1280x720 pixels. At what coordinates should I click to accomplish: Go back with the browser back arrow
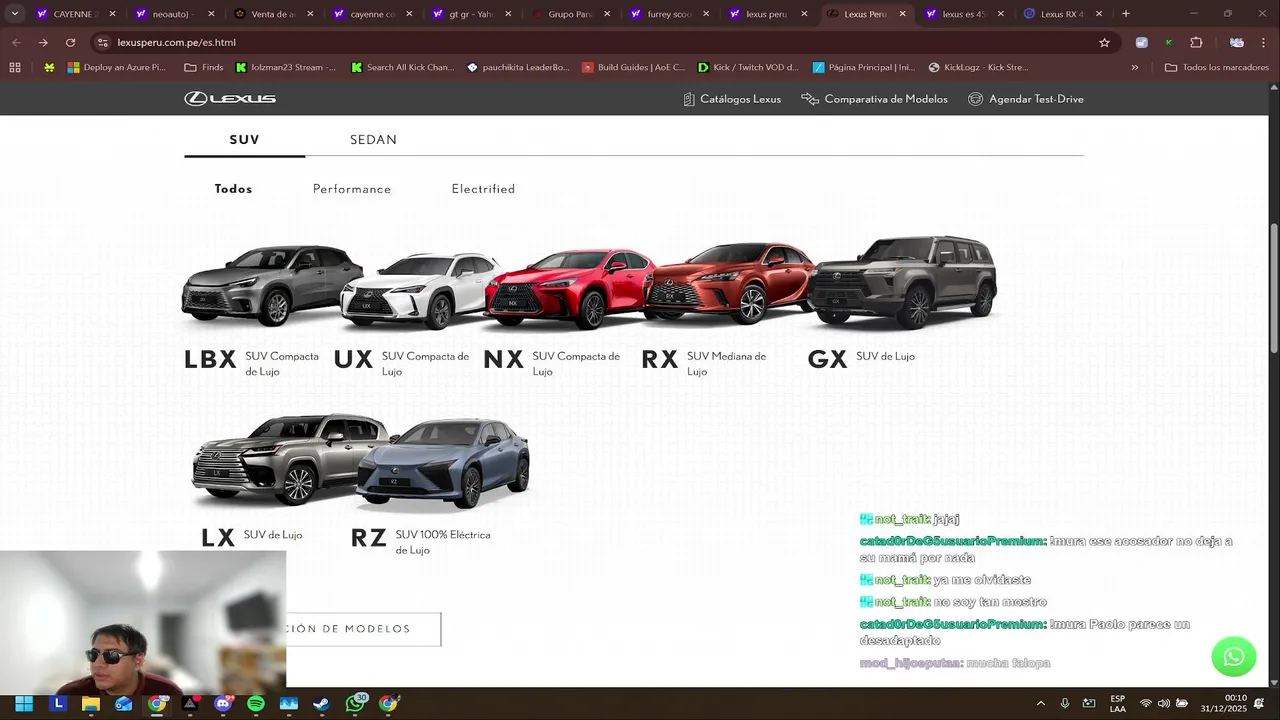coord(16,42)
